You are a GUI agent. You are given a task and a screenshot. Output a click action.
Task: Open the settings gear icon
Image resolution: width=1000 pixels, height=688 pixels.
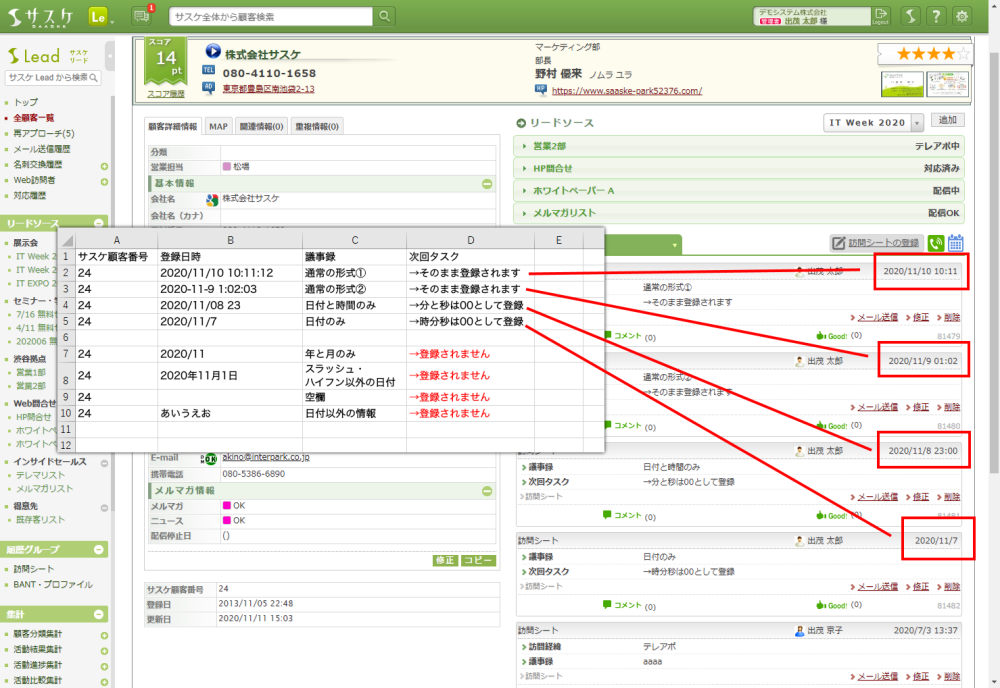[962, 16]
